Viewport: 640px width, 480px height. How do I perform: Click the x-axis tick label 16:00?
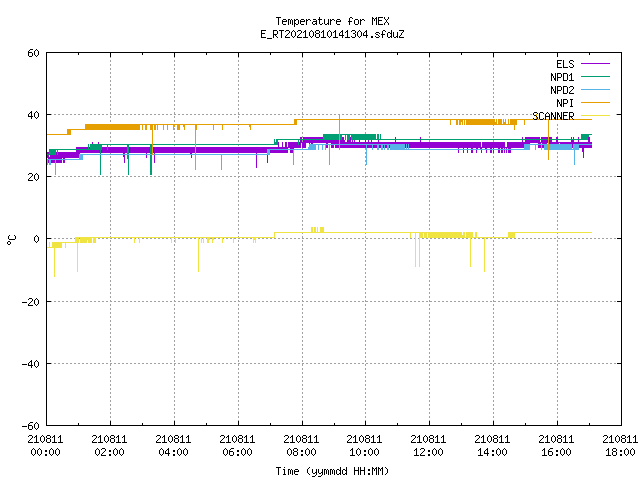(x=556, y=452)
